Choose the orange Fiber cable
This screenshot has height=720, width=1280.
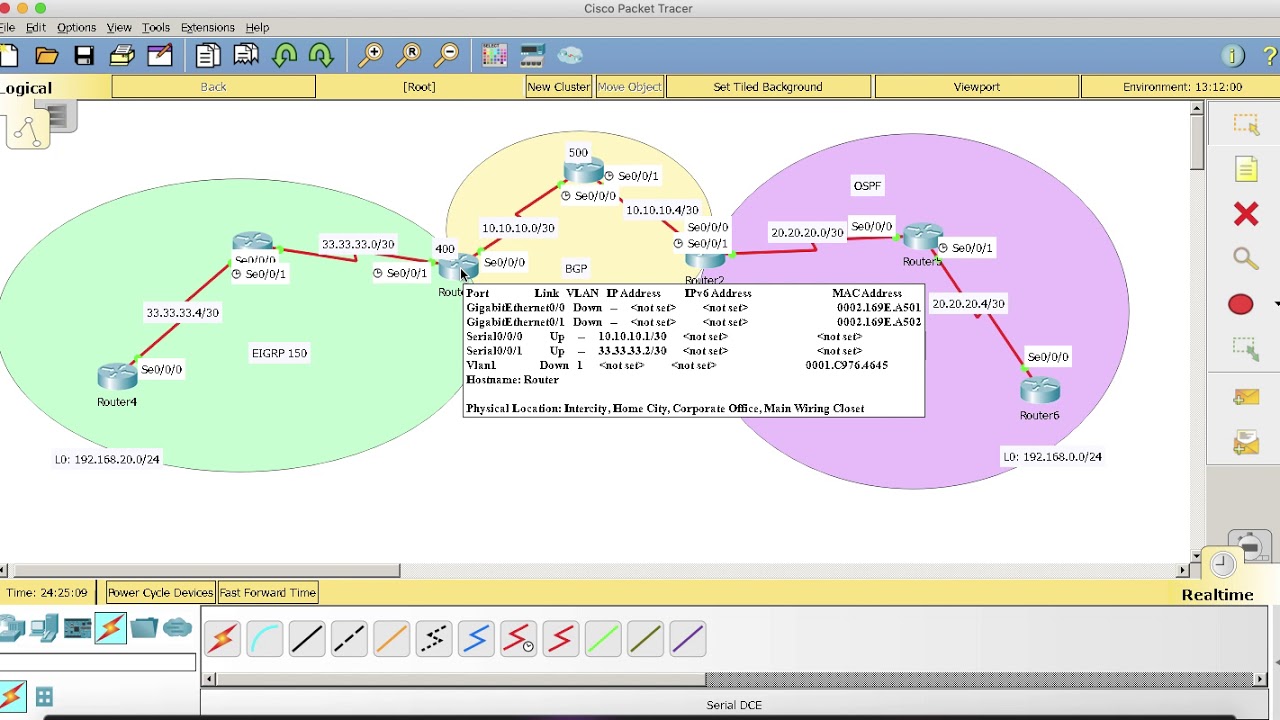391,639
